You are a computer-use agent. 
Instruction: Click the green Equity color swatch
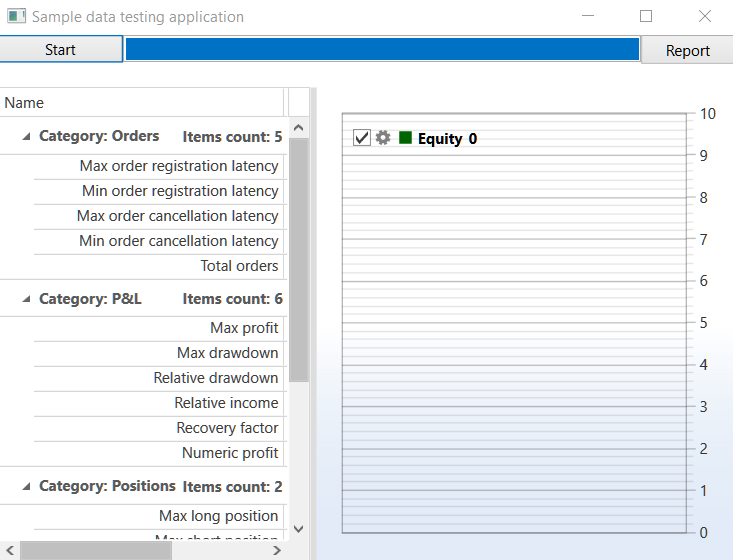click(405, 138)
